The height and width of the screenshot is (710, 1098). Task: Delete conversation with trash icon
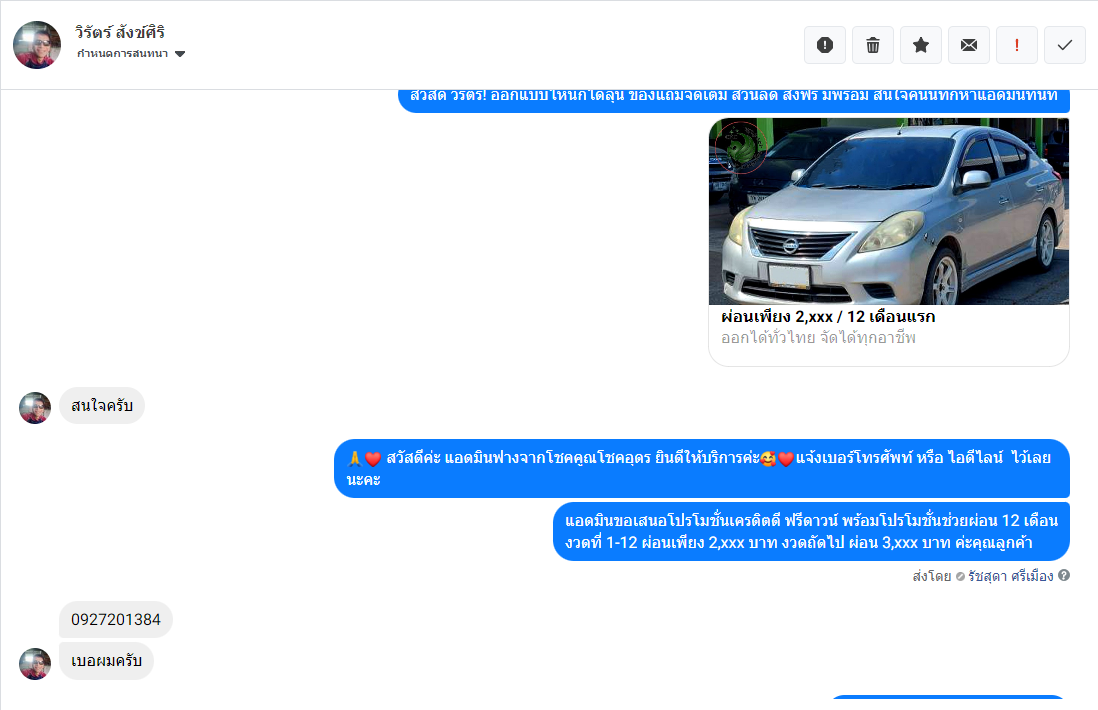[873, 46]
